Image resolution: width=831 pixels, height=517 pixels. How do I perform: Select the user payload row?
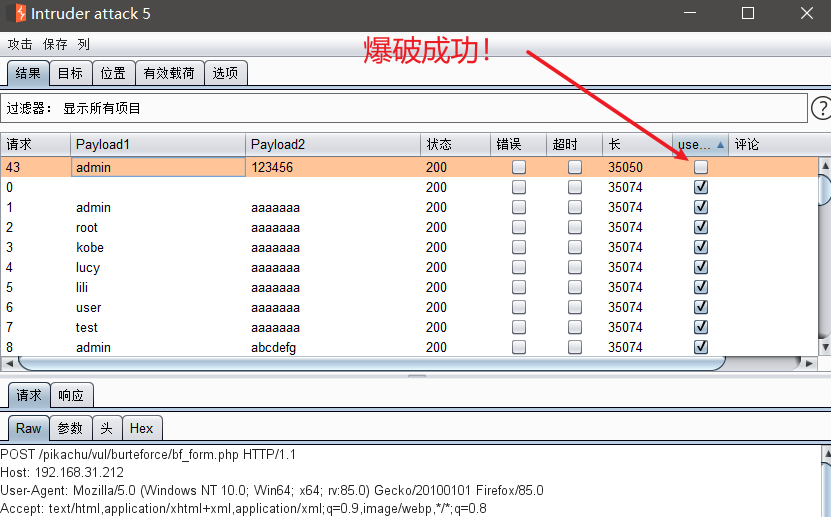click(408, 307)
